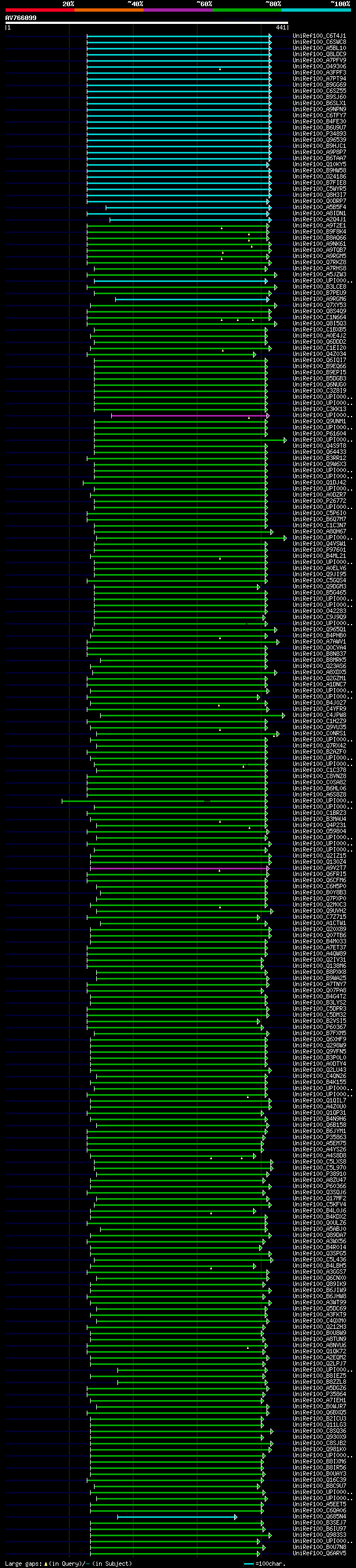Select the UniRef100_P61604 label
This screenshot has height=1568, width=356.
pyautogui.click(x=319, y=433)
